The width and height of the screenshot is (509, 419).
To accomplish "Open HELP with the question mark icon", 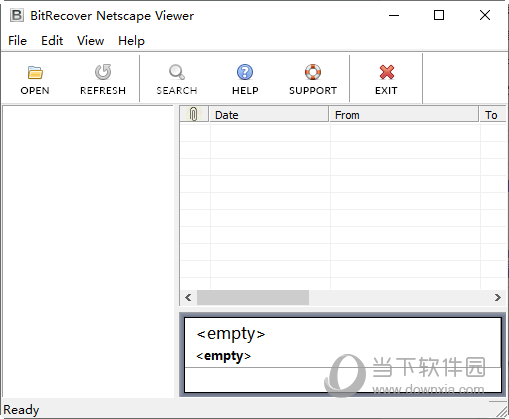I will coord(245,72).
